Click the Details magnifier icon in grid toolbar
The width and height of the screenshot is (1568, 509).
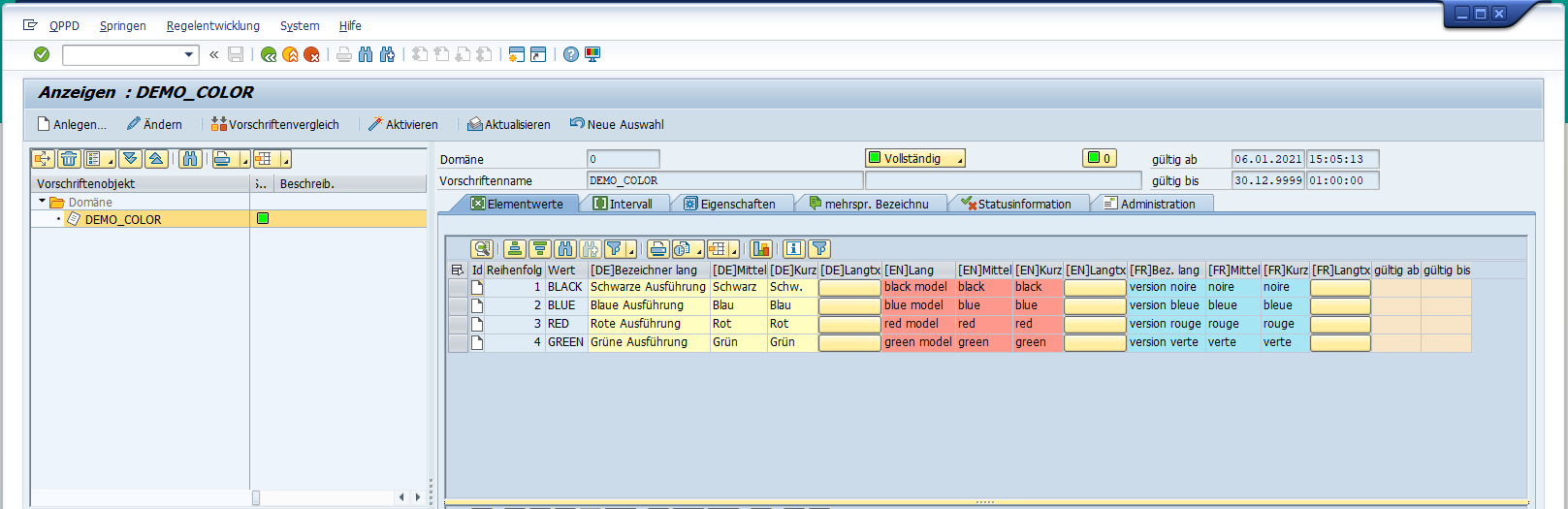click(482, 249)
